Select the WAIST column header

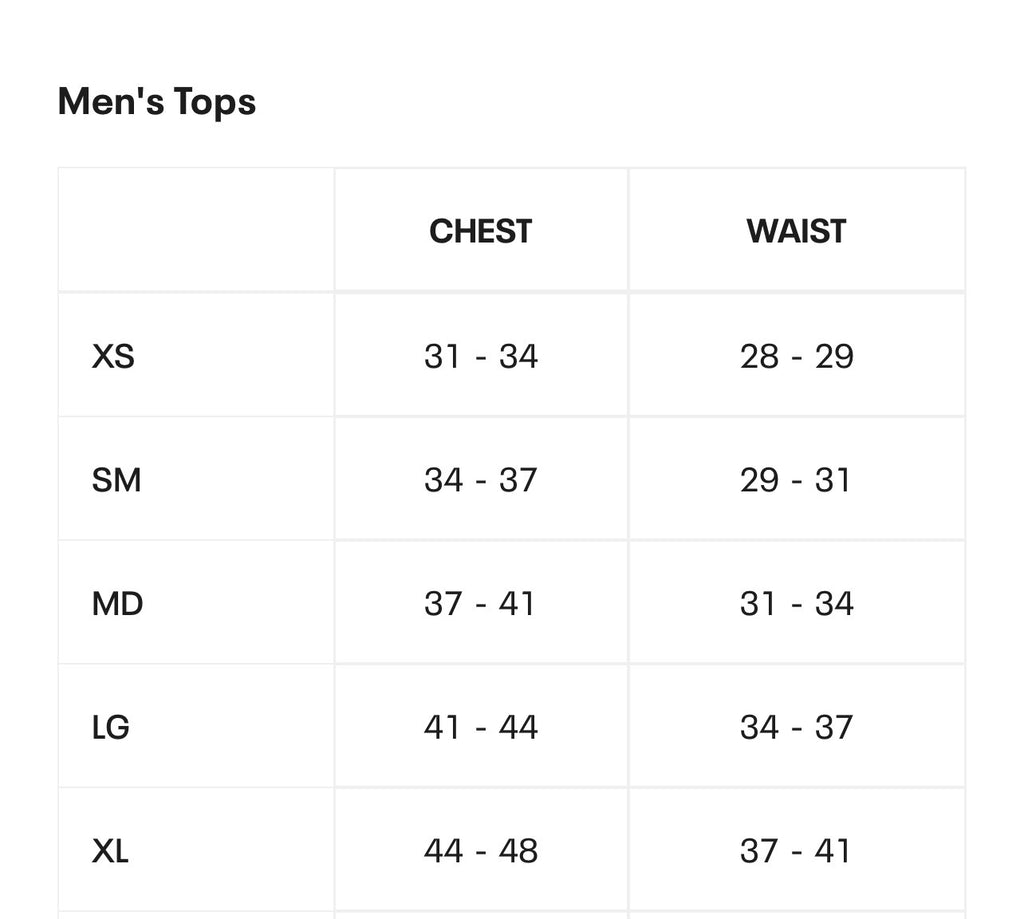click(796, 231)
